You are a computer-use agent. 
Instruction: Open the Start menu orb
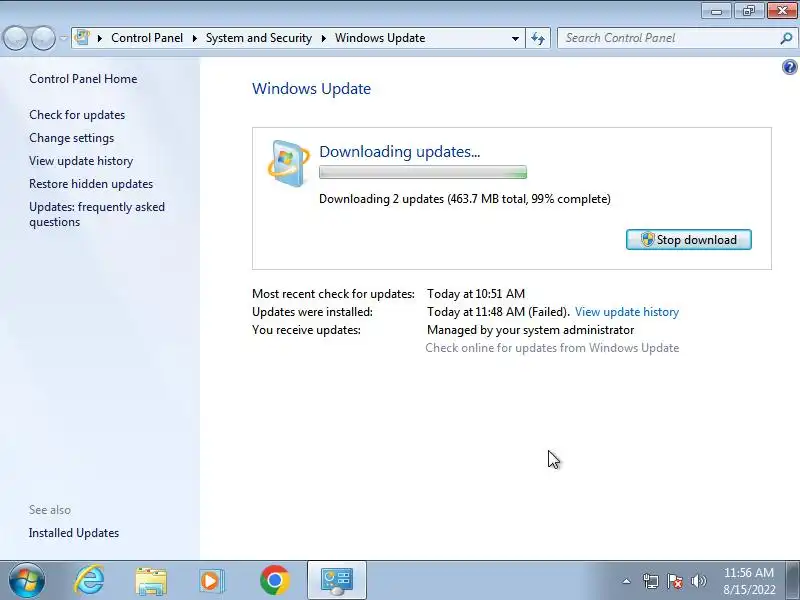point(27,581)
